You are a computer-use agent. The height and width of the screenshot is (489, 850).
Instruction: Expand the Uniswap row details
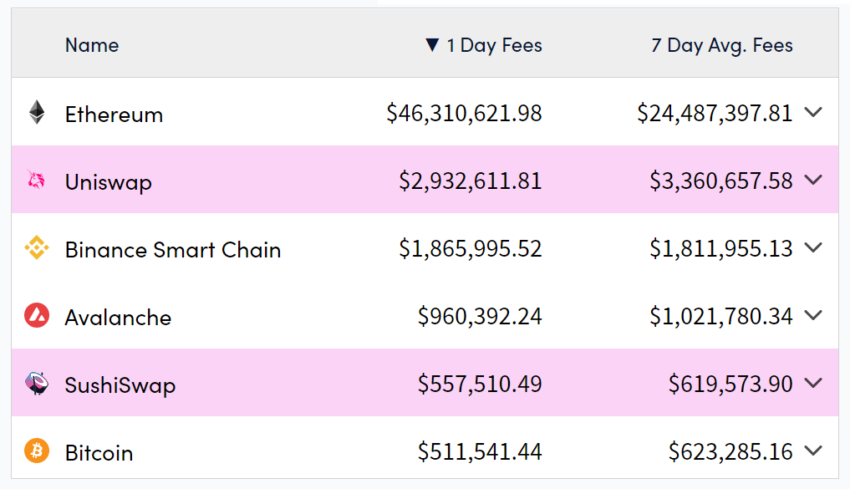point(813,181)
